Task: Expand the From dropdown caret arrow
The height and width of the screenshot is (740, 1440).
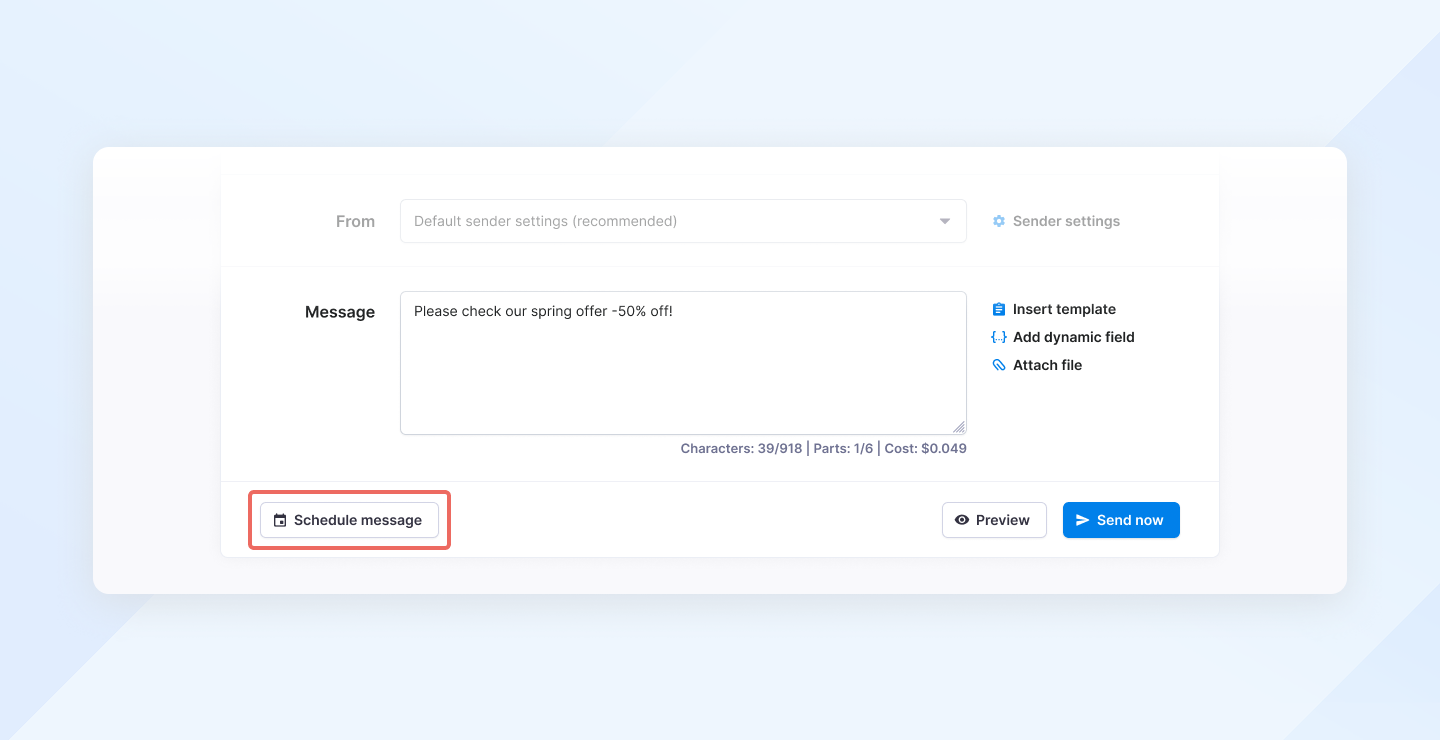Action: pos(945,221)
